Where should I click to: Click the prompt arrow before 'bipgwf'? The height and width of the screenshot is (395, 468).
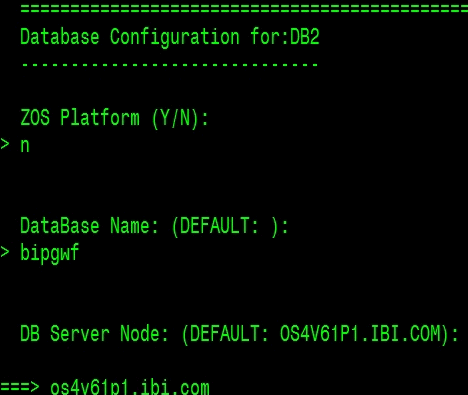coord(5,252)
